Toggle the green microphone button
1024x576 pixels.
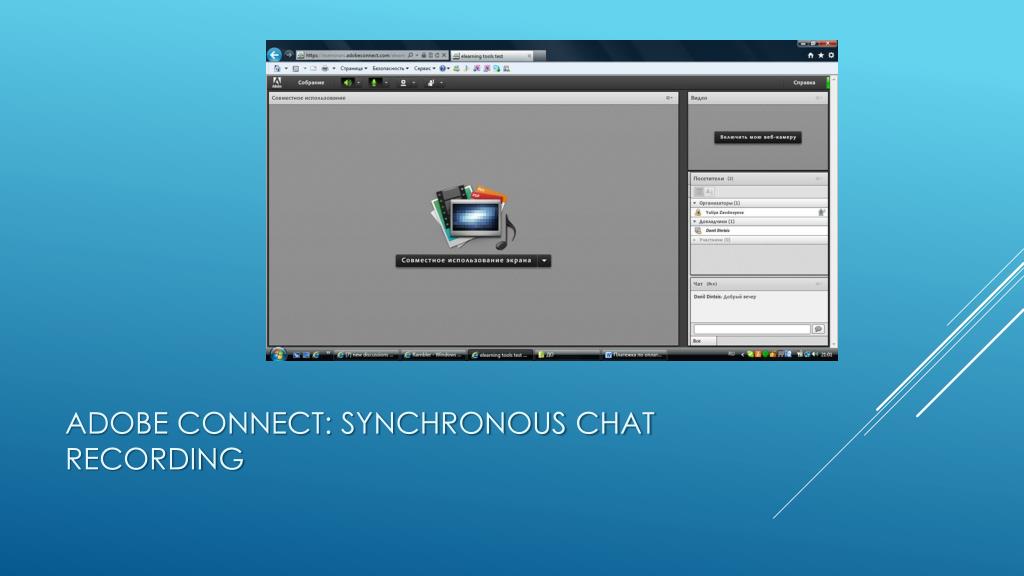pyautogui.click(x=374, y=83)
